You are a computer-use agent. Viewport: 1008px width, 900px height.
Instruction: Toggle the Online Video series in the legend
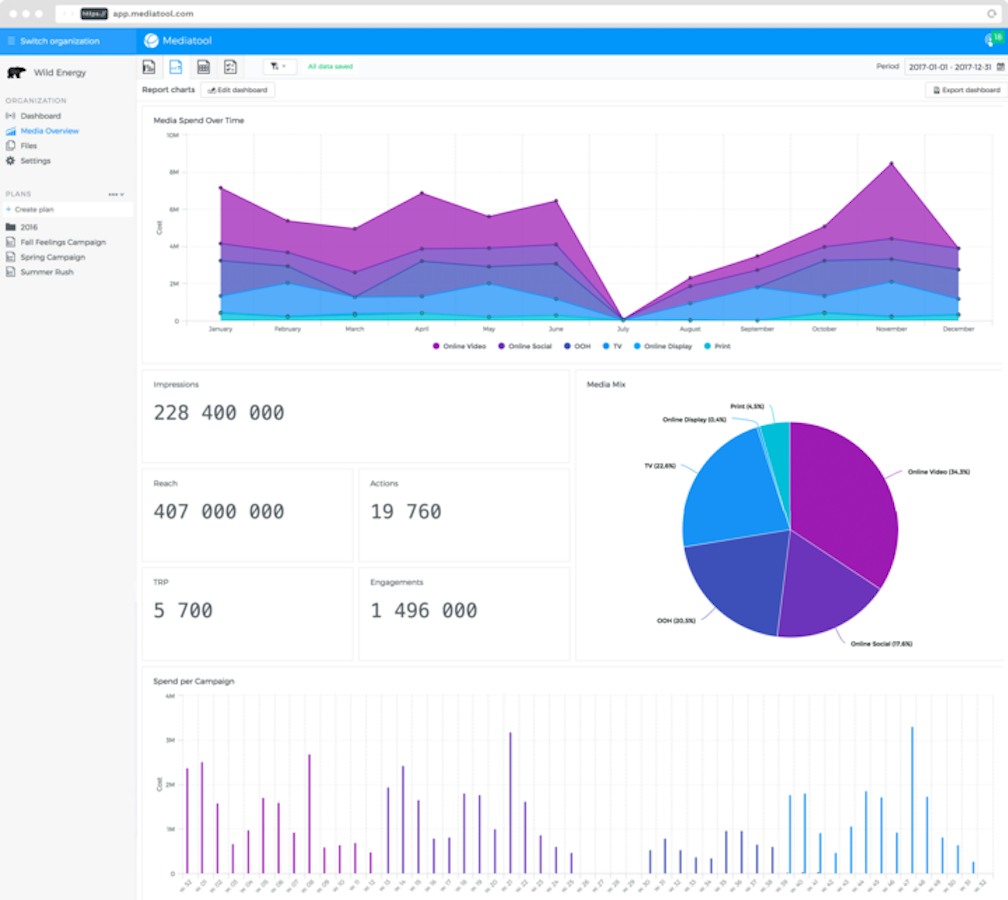click(461, 346)
